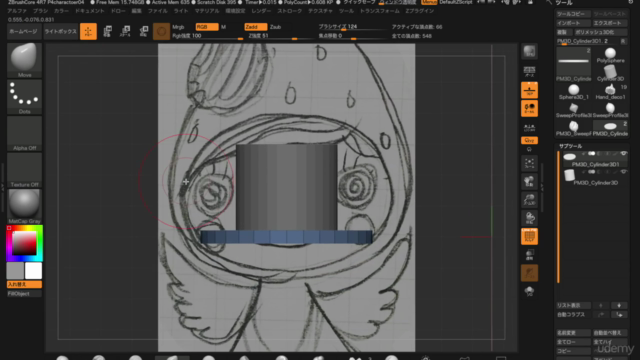Pick a color in the color picker square

[x=24, y=244]
